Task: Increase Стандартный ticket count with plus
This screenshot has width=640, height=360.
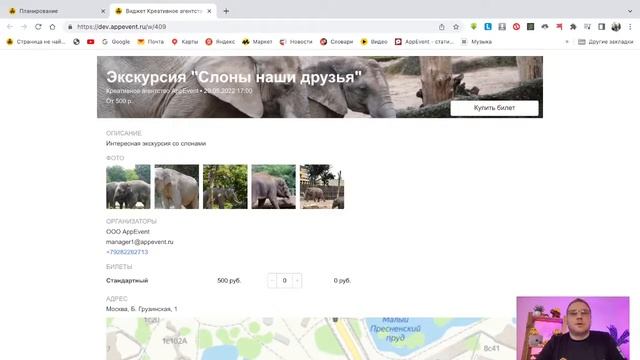Action: pyautogui.click(x=297, y=281)
